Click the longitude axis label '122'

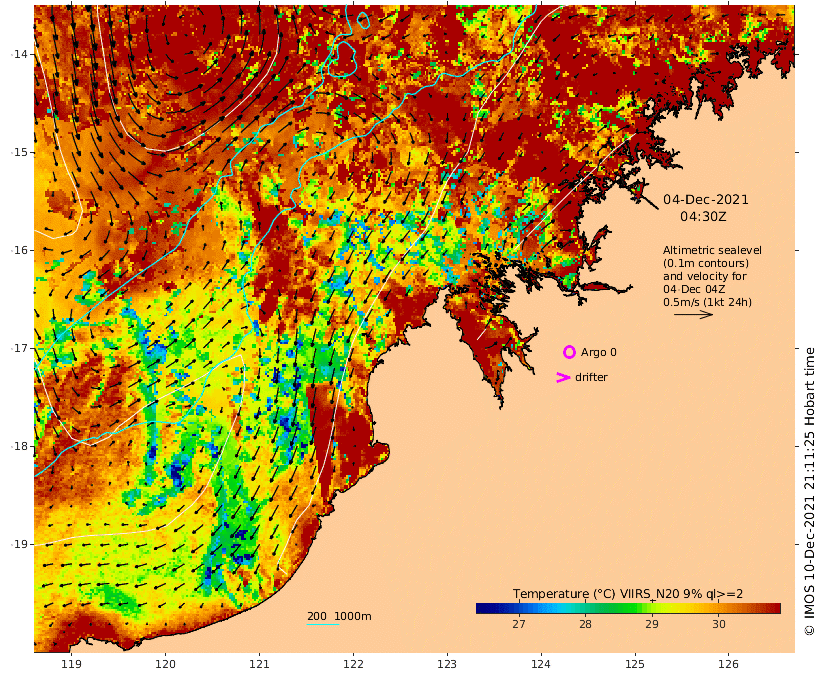[x=353, y=664]
